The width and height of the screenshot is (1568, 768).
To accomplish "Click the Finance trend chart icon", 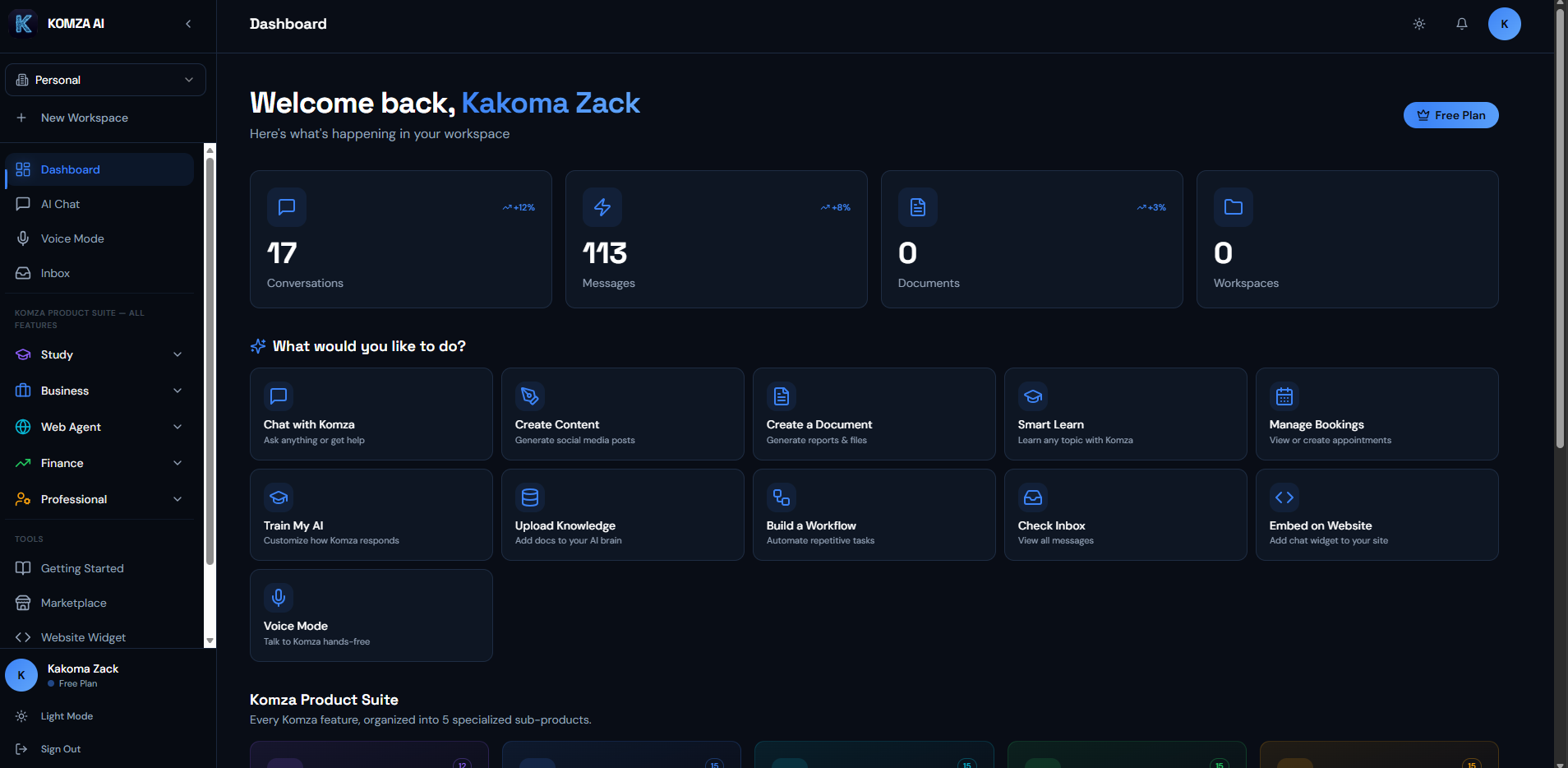I will click(x=23, y=463).
